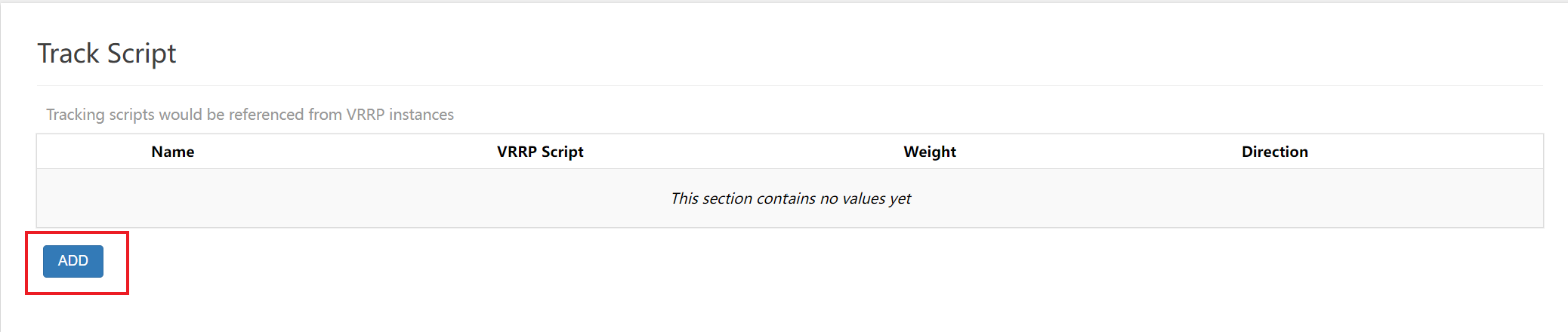Click the word values in the placeholder message
This screenshot has height=332, width=1568.
864,198
